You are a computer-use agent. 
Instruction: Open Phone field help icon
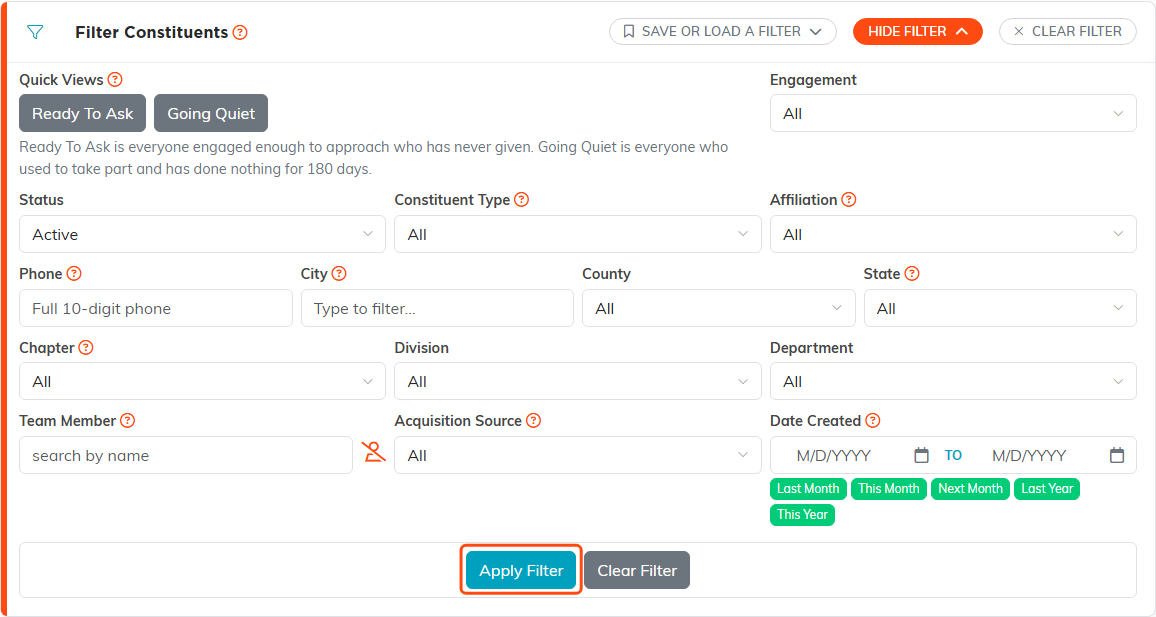click(74, 273)
